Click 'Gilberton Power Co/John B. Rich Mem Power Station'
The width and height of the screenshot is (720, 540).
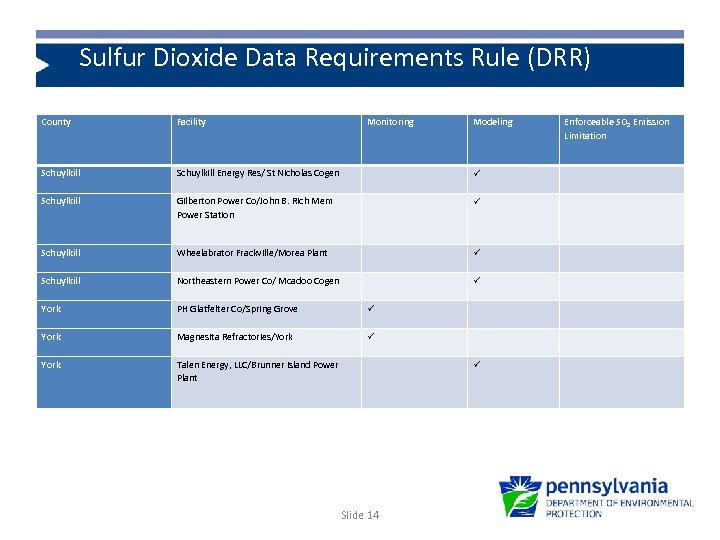(266, 219)
